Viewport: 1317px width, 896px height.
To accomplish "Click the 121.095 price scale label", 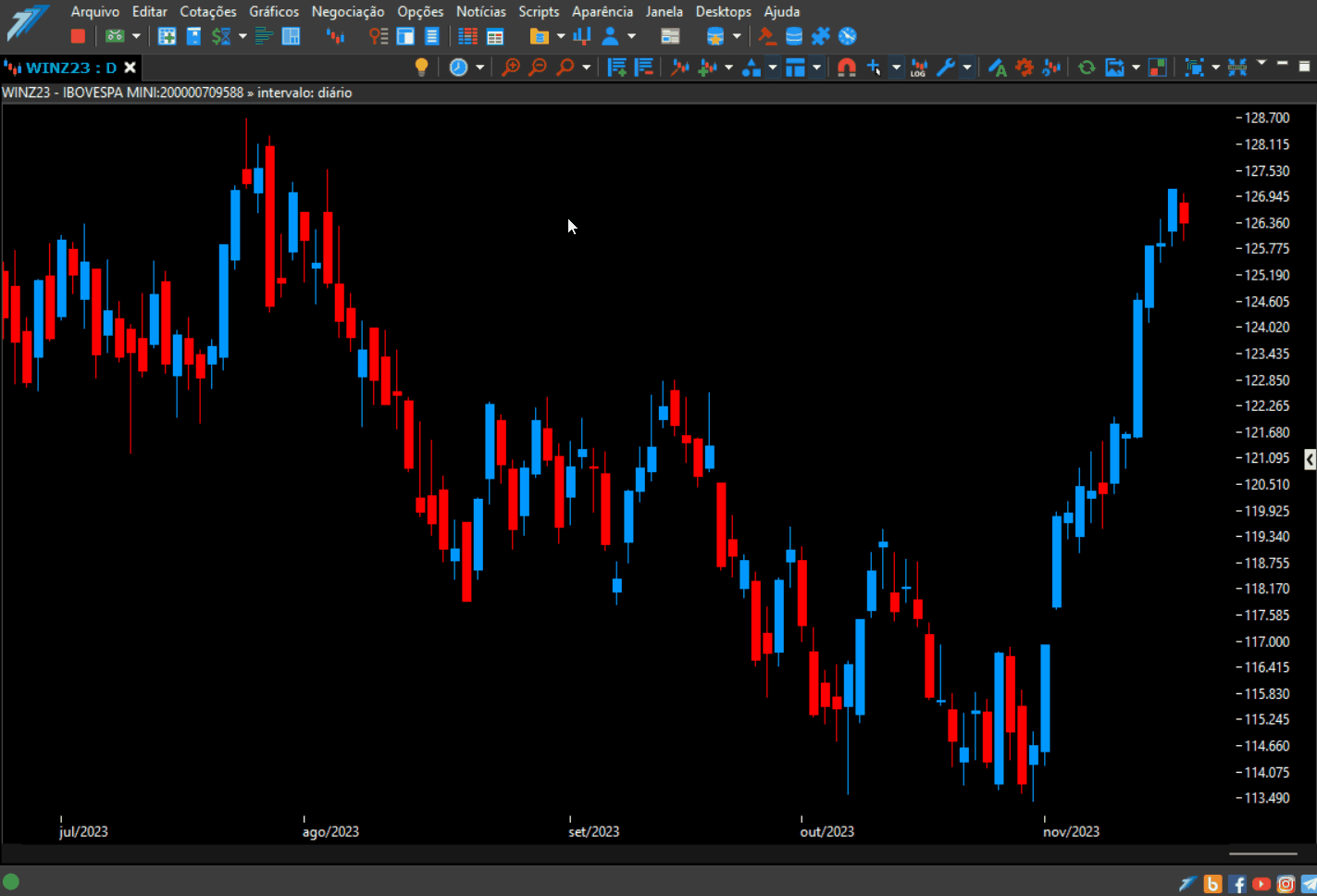I will click(1266, 458).
